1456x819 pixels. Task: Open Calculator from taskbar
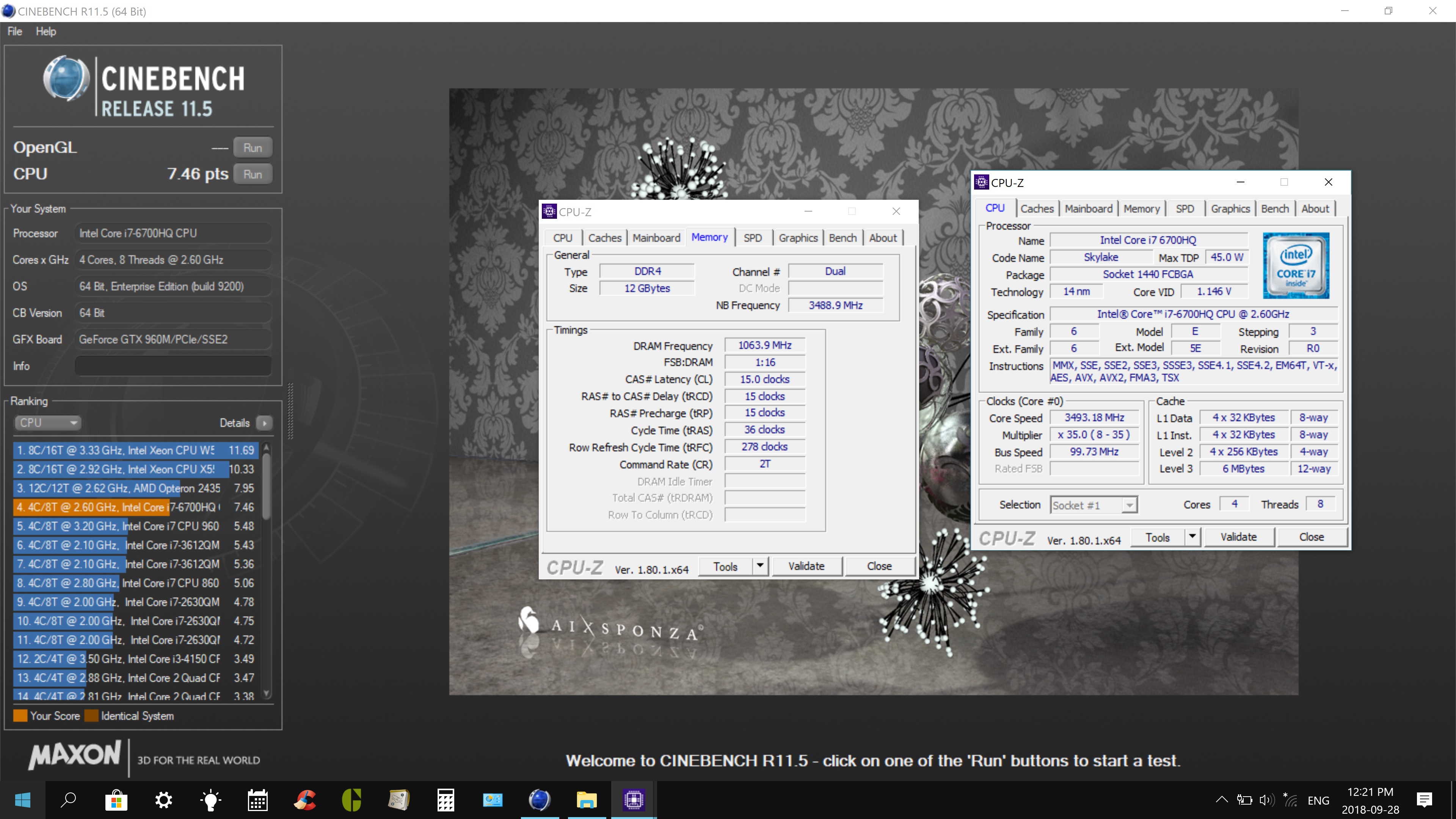(x=446, y=800)
